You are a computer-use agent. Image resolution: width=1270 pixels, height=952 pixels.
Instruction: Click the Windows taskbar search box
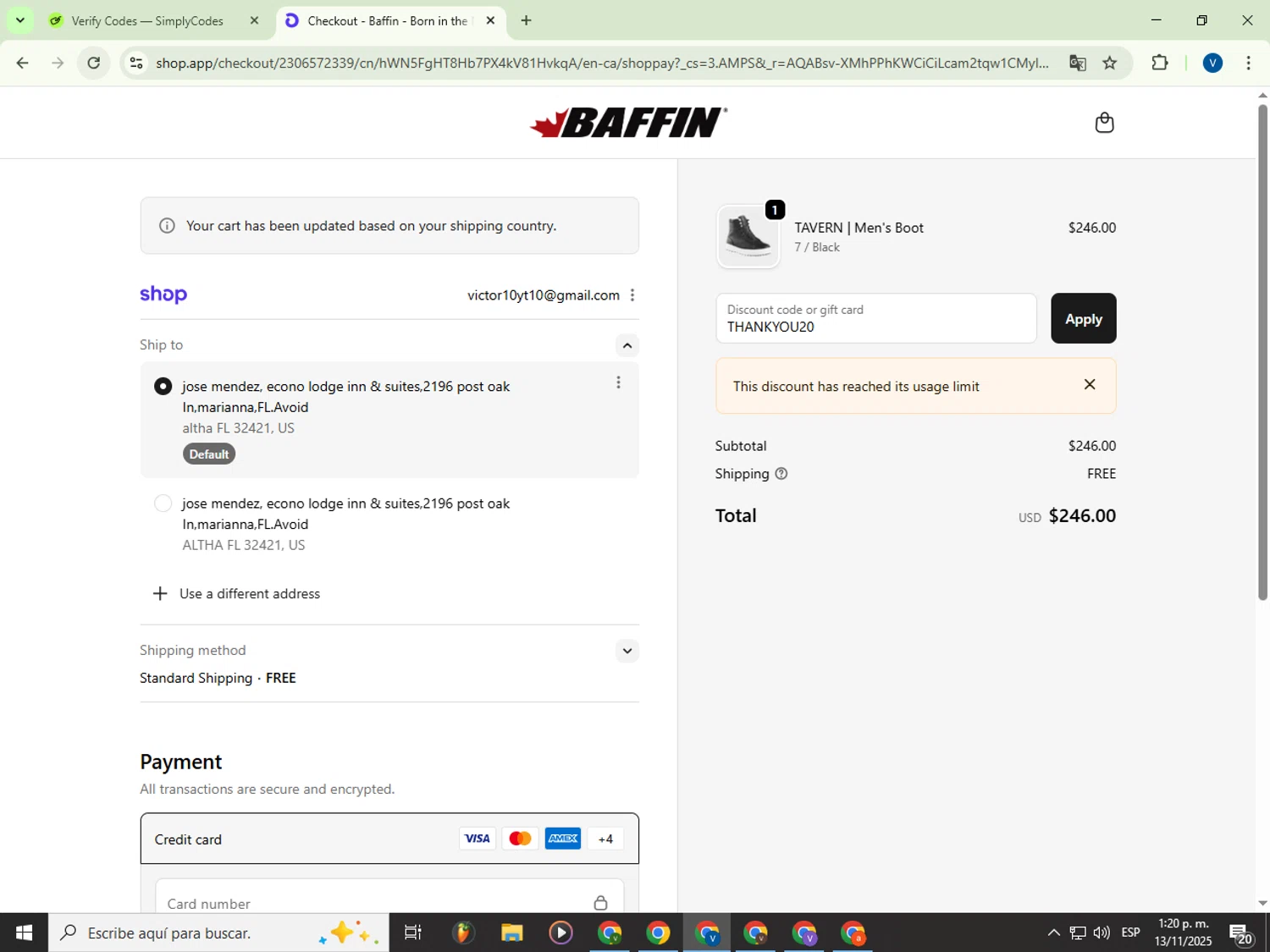point(218,933)
